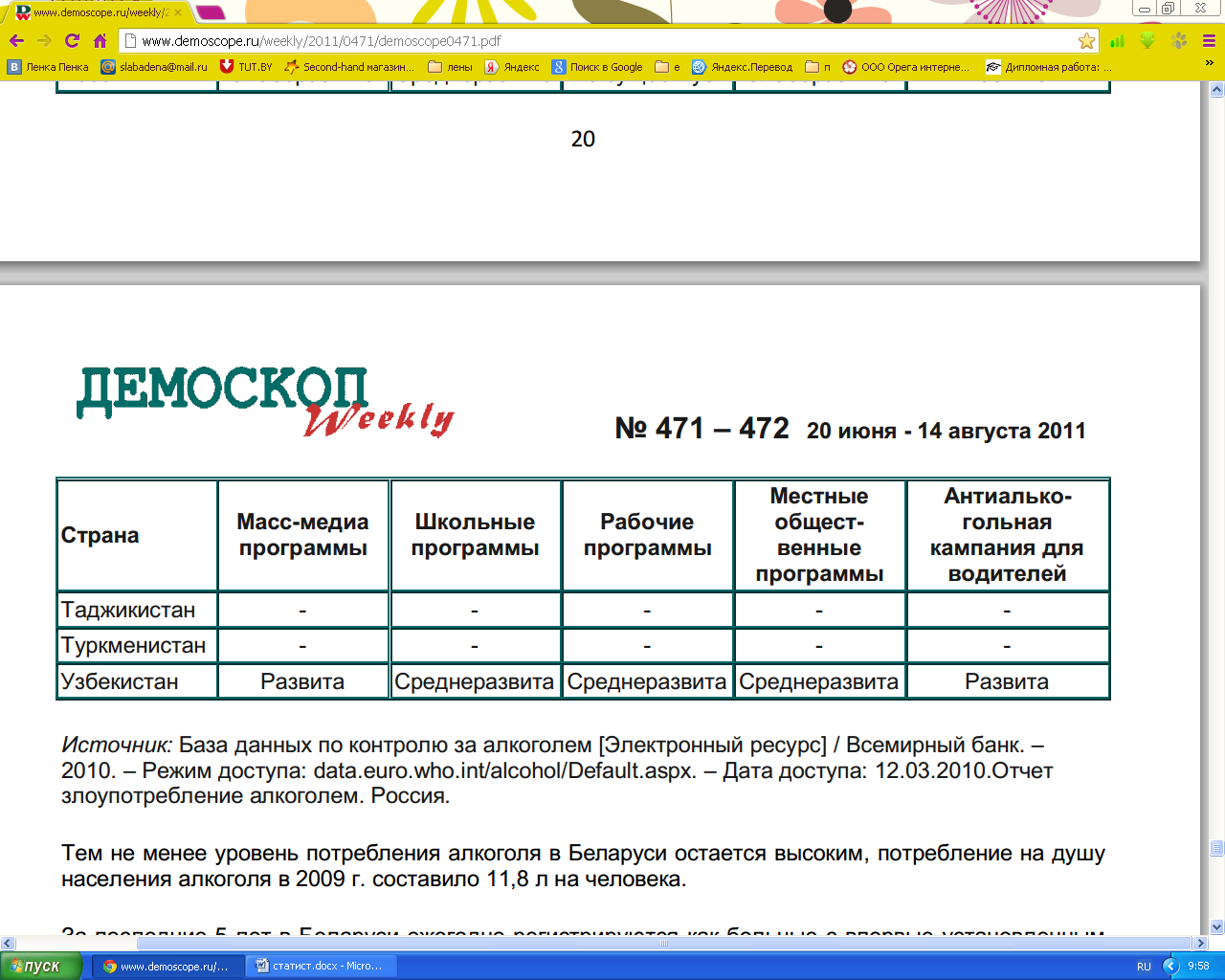Open the Ленка Пенка bookmark

click(x=48, y=67)
